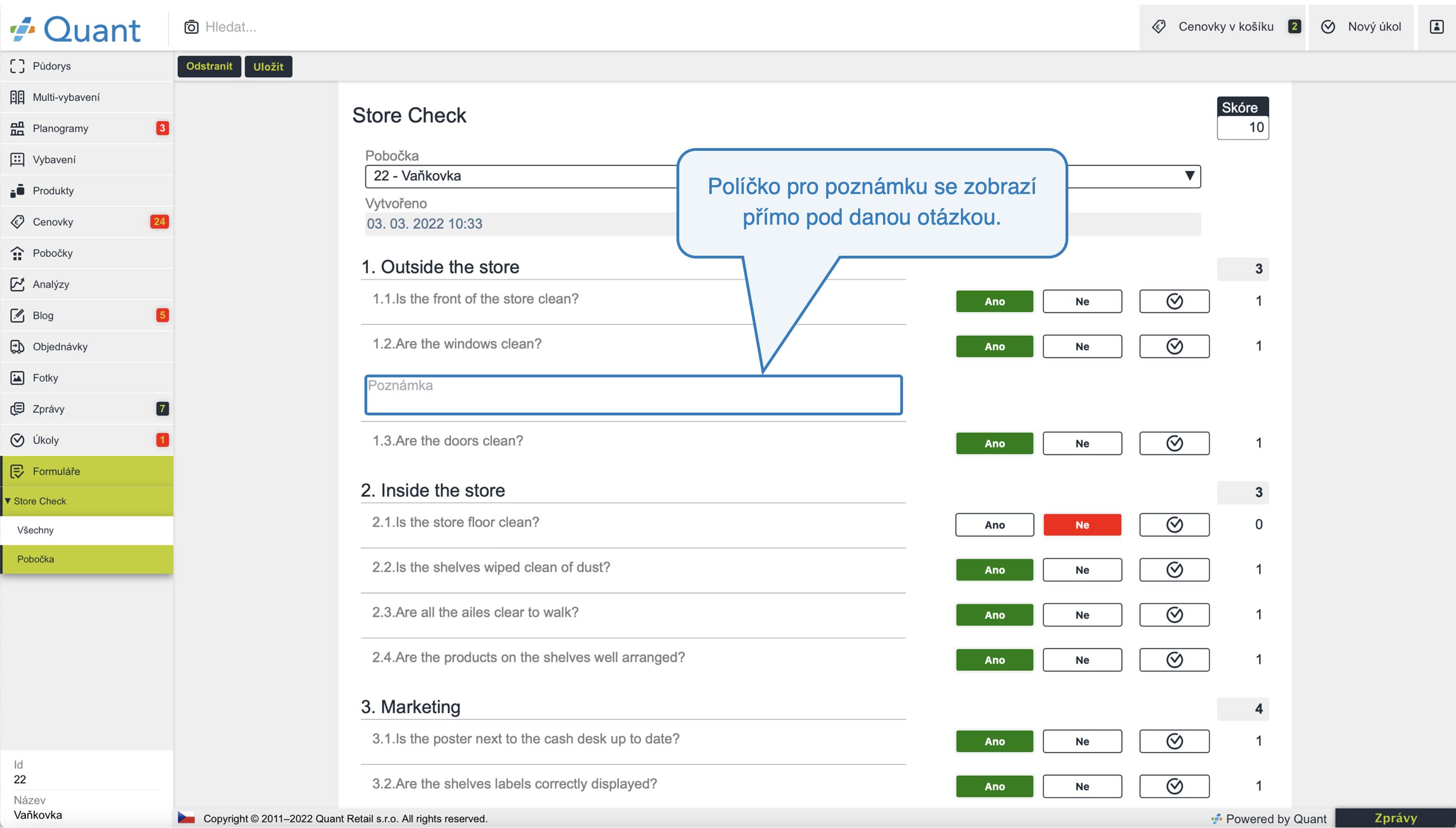Collapse the Store Check tree item
Screen dimensions: 1456x828
(86, 501)
